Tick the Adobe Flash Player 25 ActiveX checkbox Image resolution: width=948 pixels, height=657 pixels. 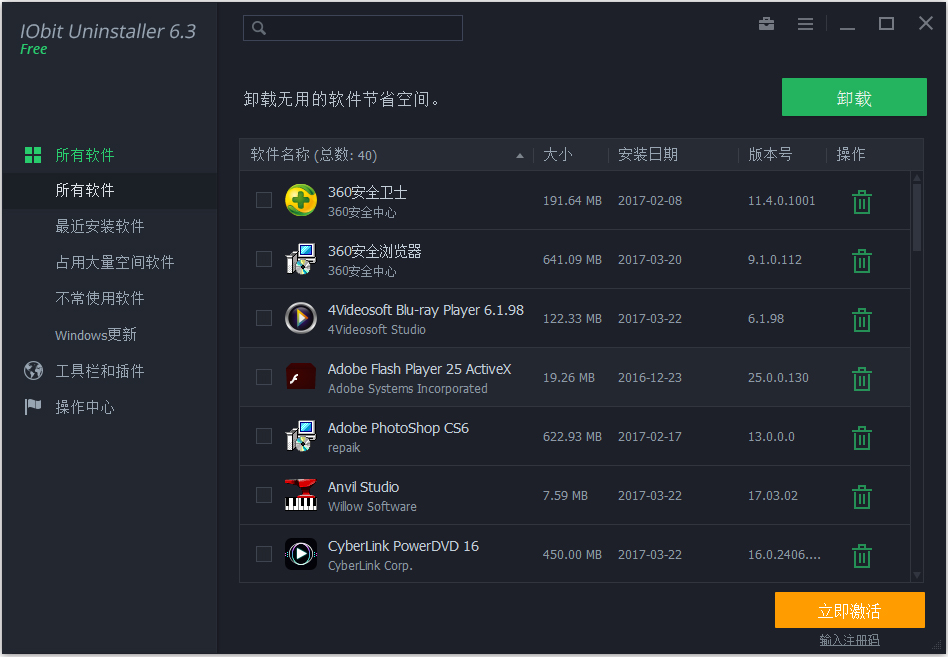pos(264,377)
